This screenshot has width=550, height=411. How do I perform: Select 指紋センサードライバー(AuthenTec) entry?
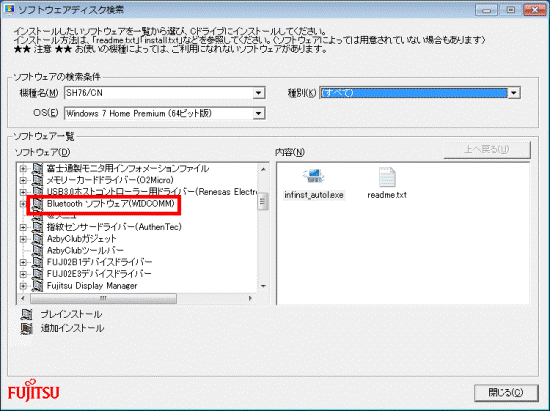point(114,227)
